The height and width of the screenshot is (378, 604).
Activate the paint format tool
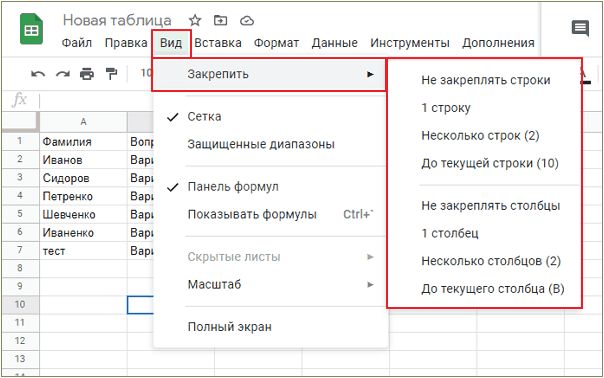(111, 74)
